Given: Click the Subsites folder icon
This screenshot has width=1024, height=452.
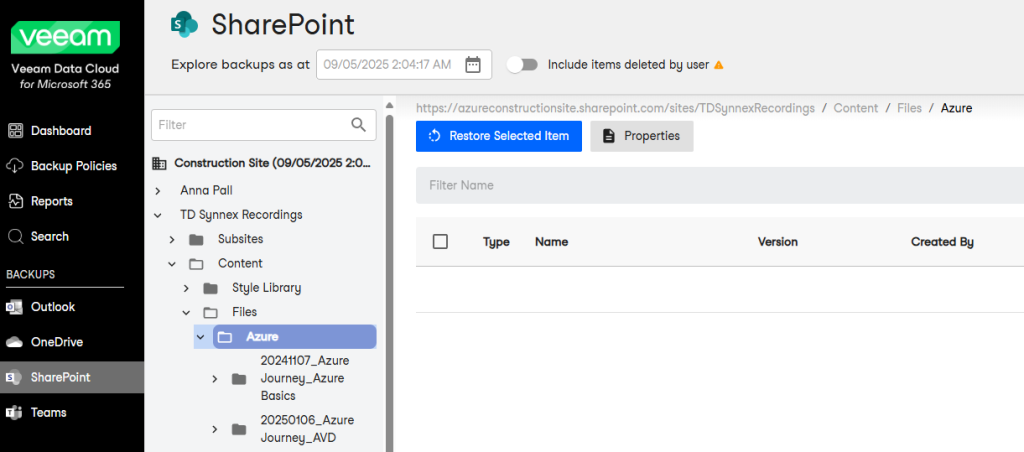Looking at the screenshot, I should coord(196,240).
